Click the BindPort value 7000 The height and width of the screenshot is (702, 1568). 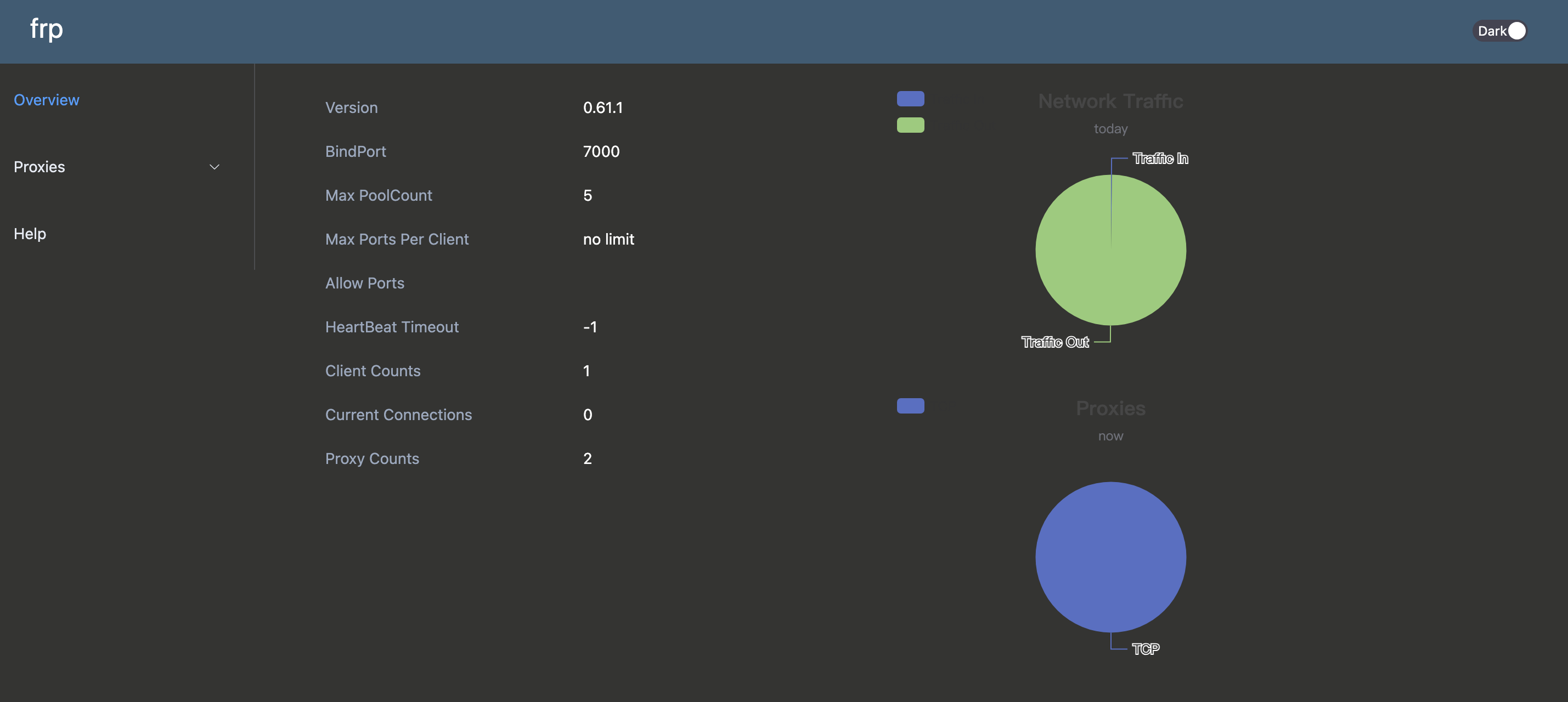point(601,151)
